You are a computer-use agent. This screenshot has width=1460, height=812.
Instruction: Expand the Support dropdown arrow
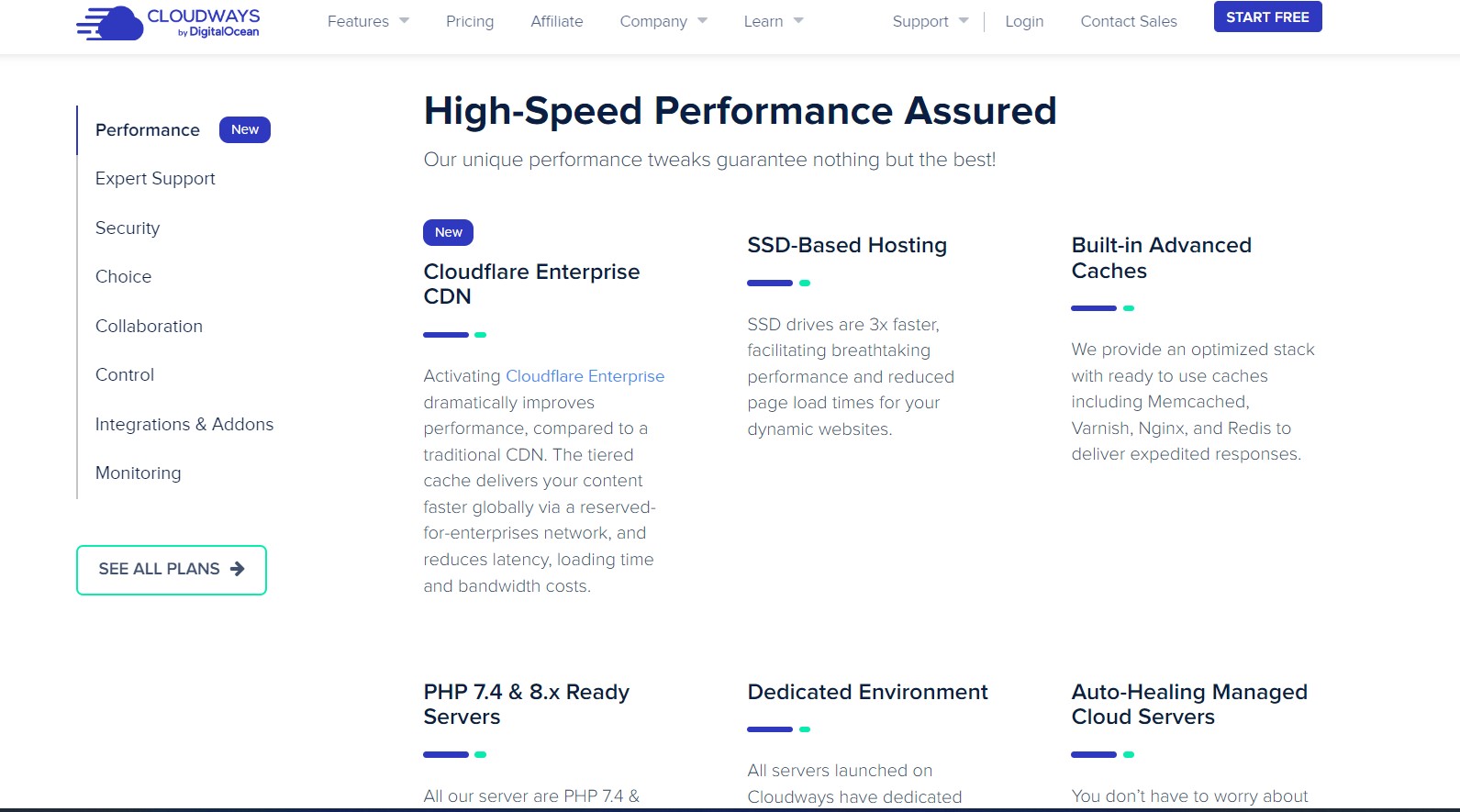point(964,20)
